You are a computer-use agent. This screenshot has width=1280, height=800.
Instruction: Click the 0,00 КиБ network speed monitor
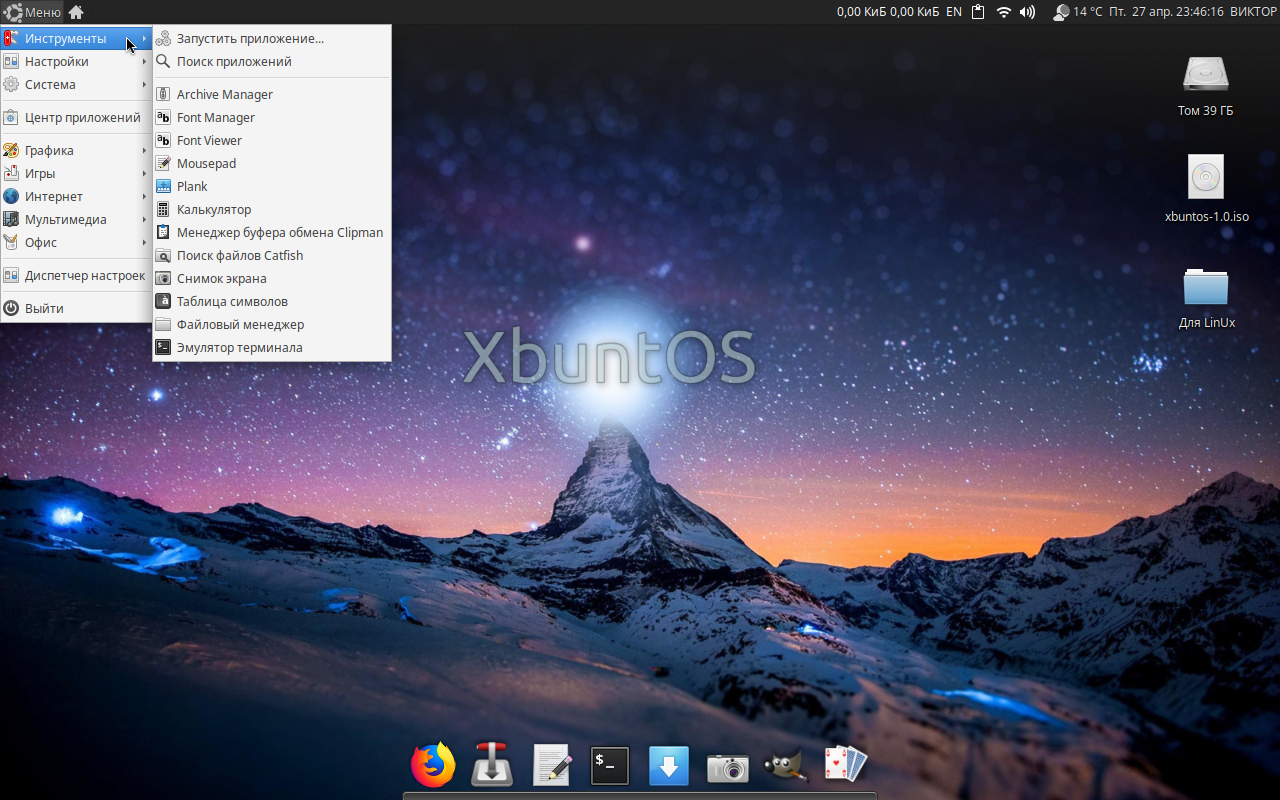point(888,12)
